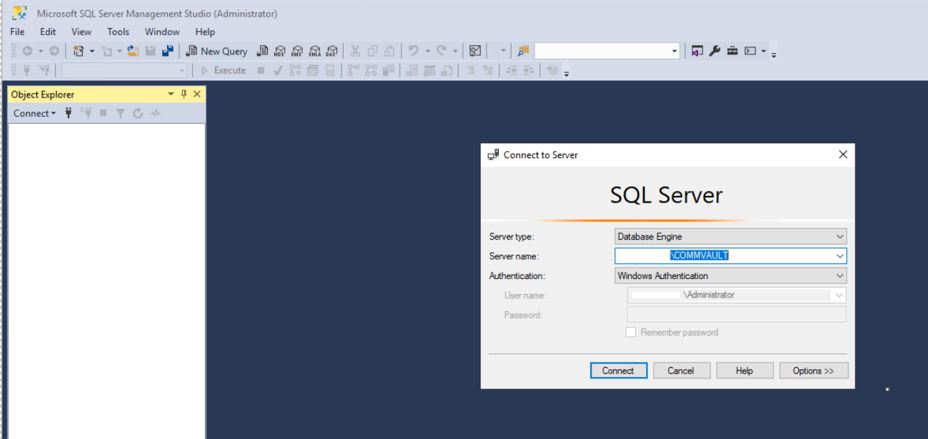Click the query toolbar overflow options arrow
This screenshot has height=439, width=928.
pos(566,73)
